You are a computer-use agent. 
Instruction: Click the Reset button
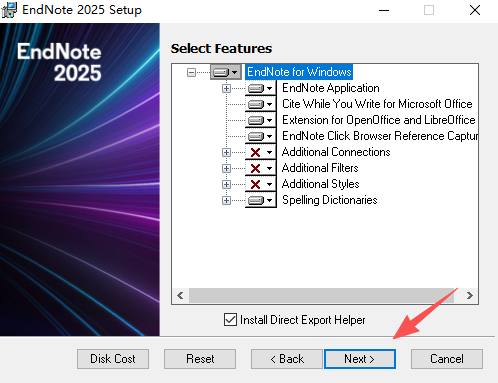(200, 359)
